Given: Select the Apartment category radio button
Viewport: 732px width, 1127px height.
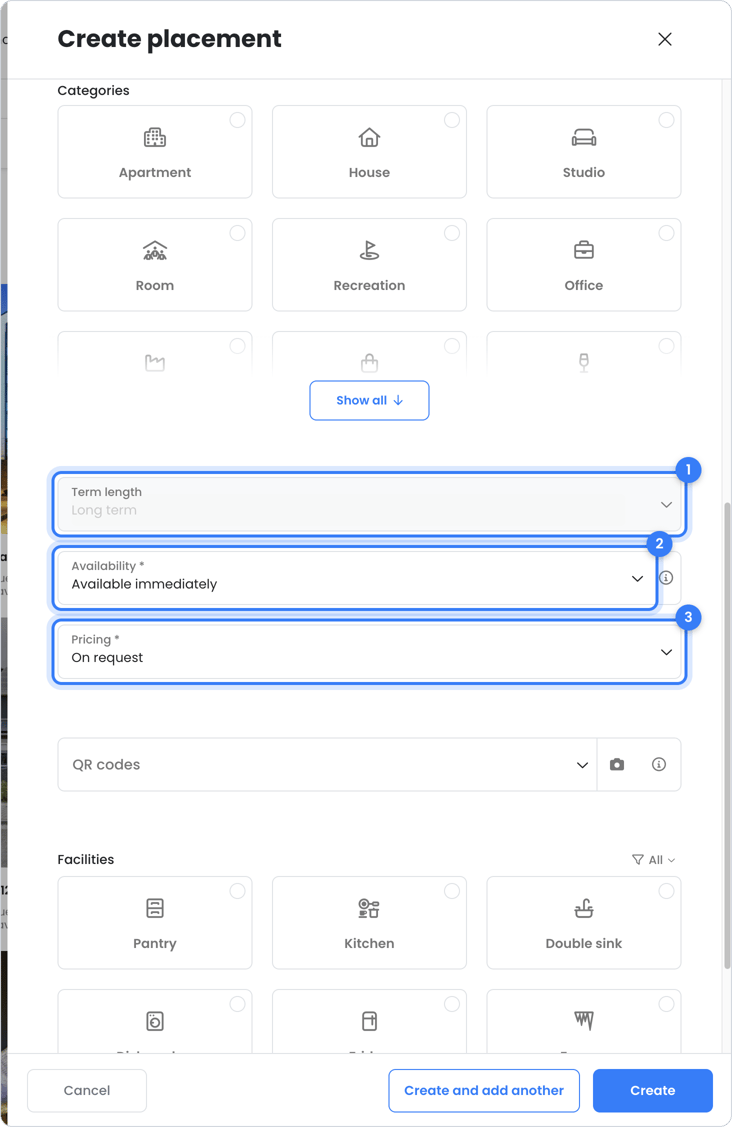Looking at the screenshot, I should click(237, 120).
